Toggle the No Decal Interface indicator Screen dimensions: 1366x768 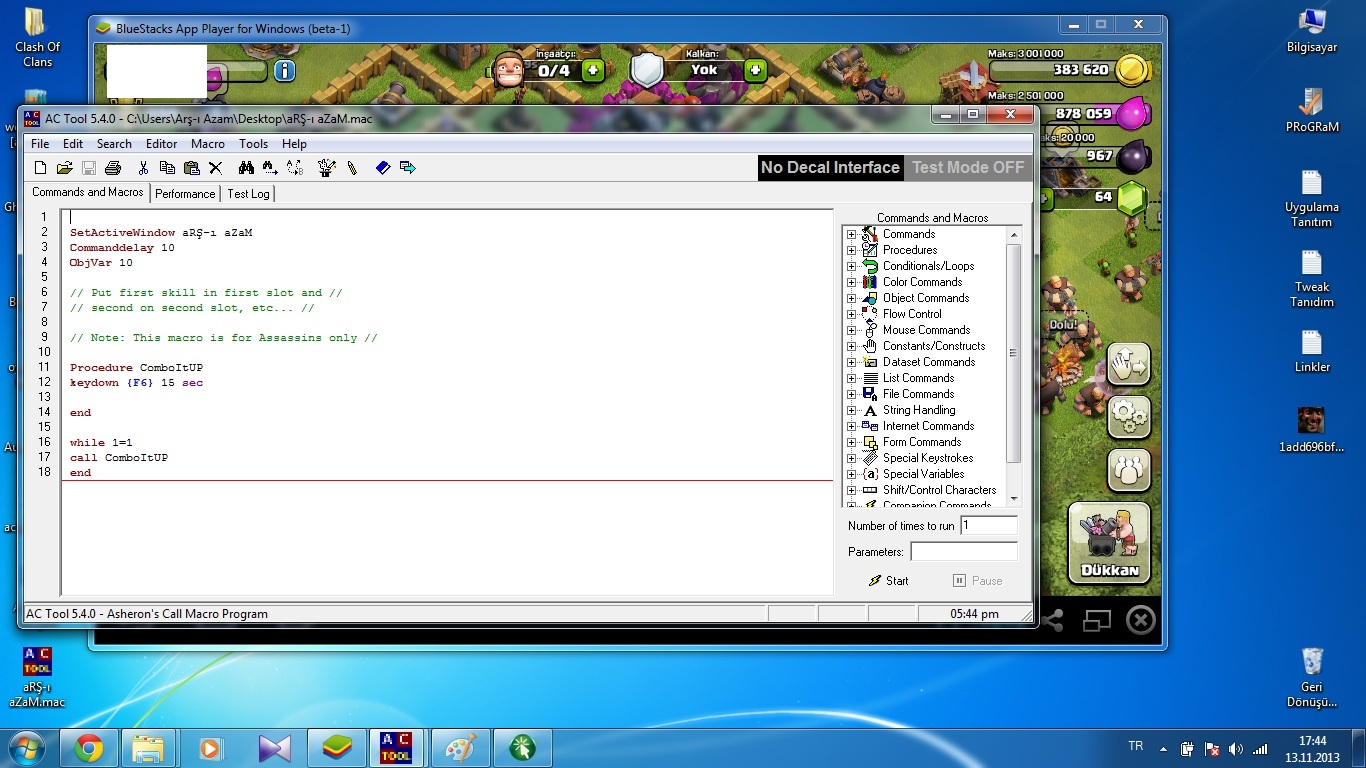[830, 168]
